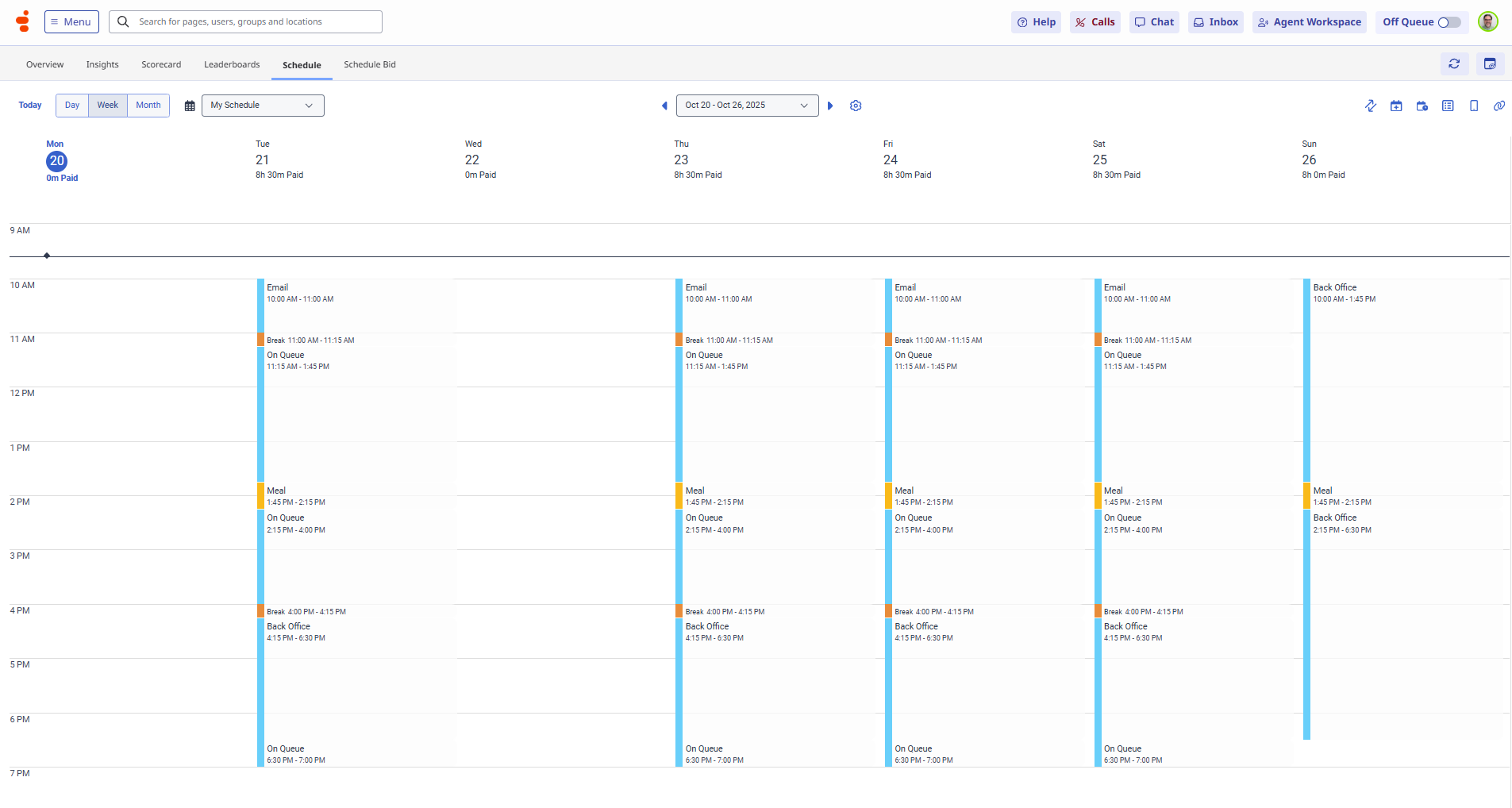Click Thursday's On Queue 2:15 PM activity
The height and width of the screenshot is (808, 1512).
point(775,556)
